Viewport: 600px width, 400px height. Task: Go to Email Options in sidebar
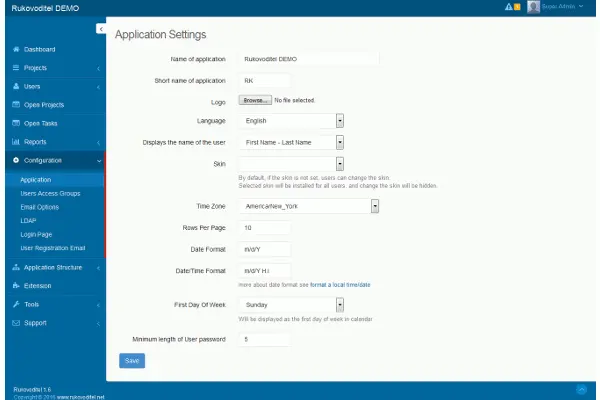point(41,207)
